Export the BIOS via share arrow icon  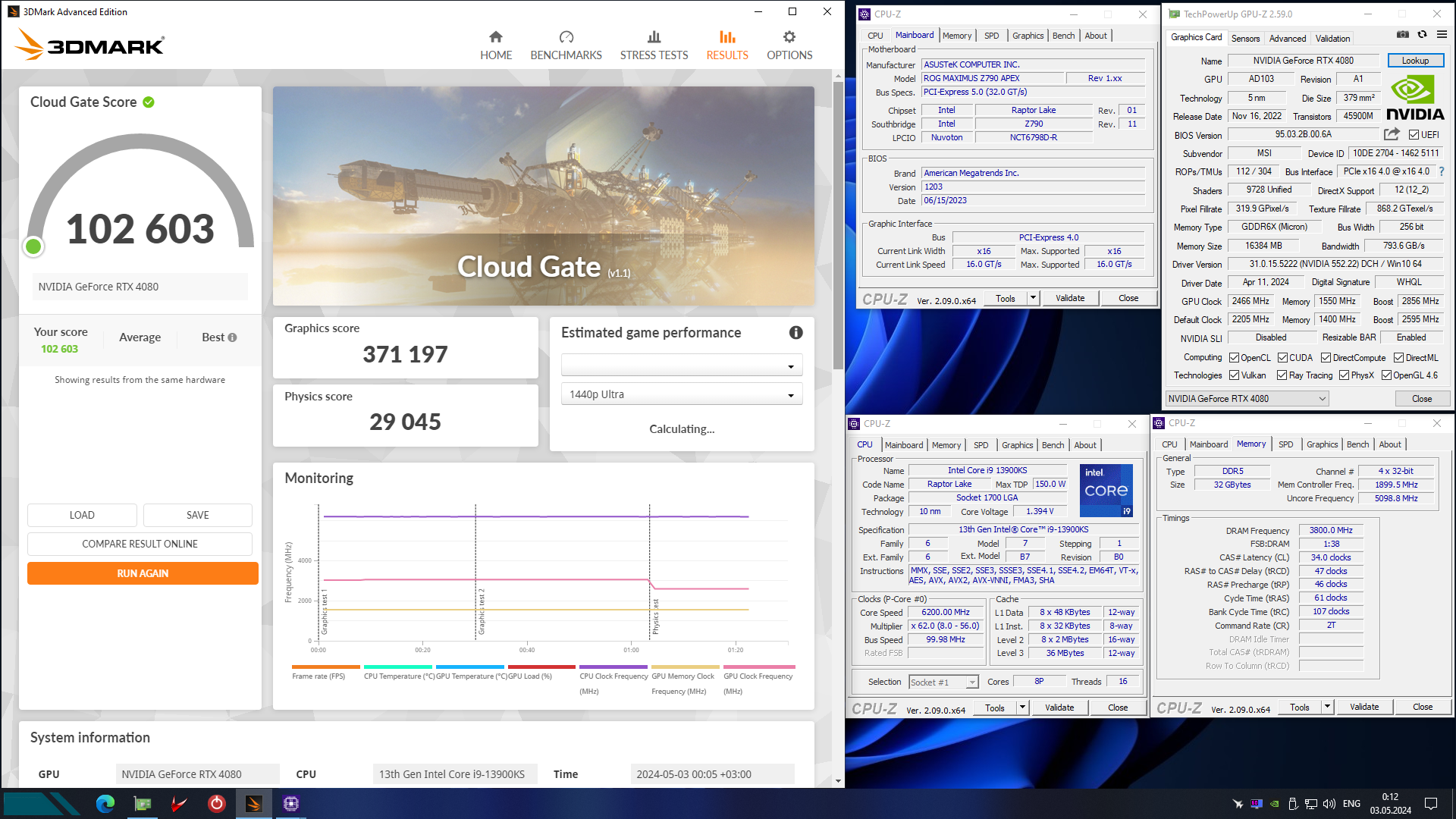1392,134
